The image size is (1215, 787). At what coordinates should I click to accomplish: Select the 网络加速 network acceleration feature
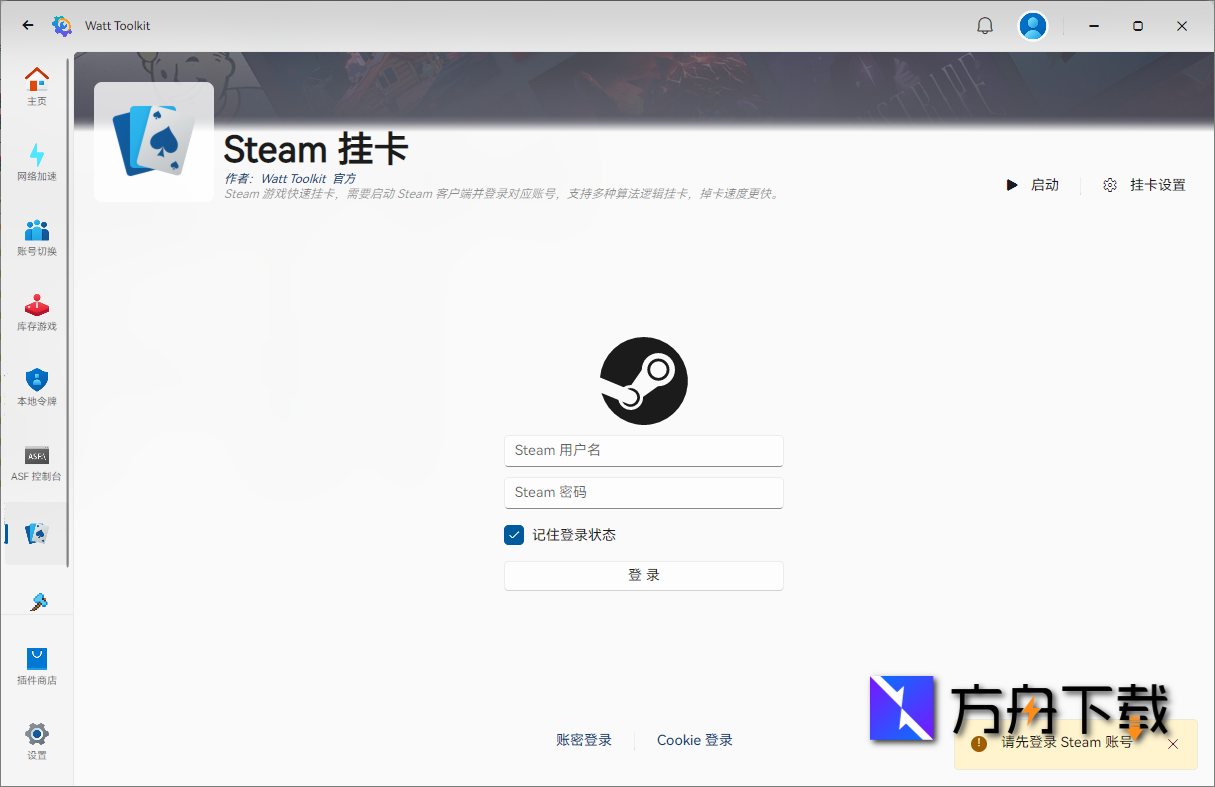(37, 162)
